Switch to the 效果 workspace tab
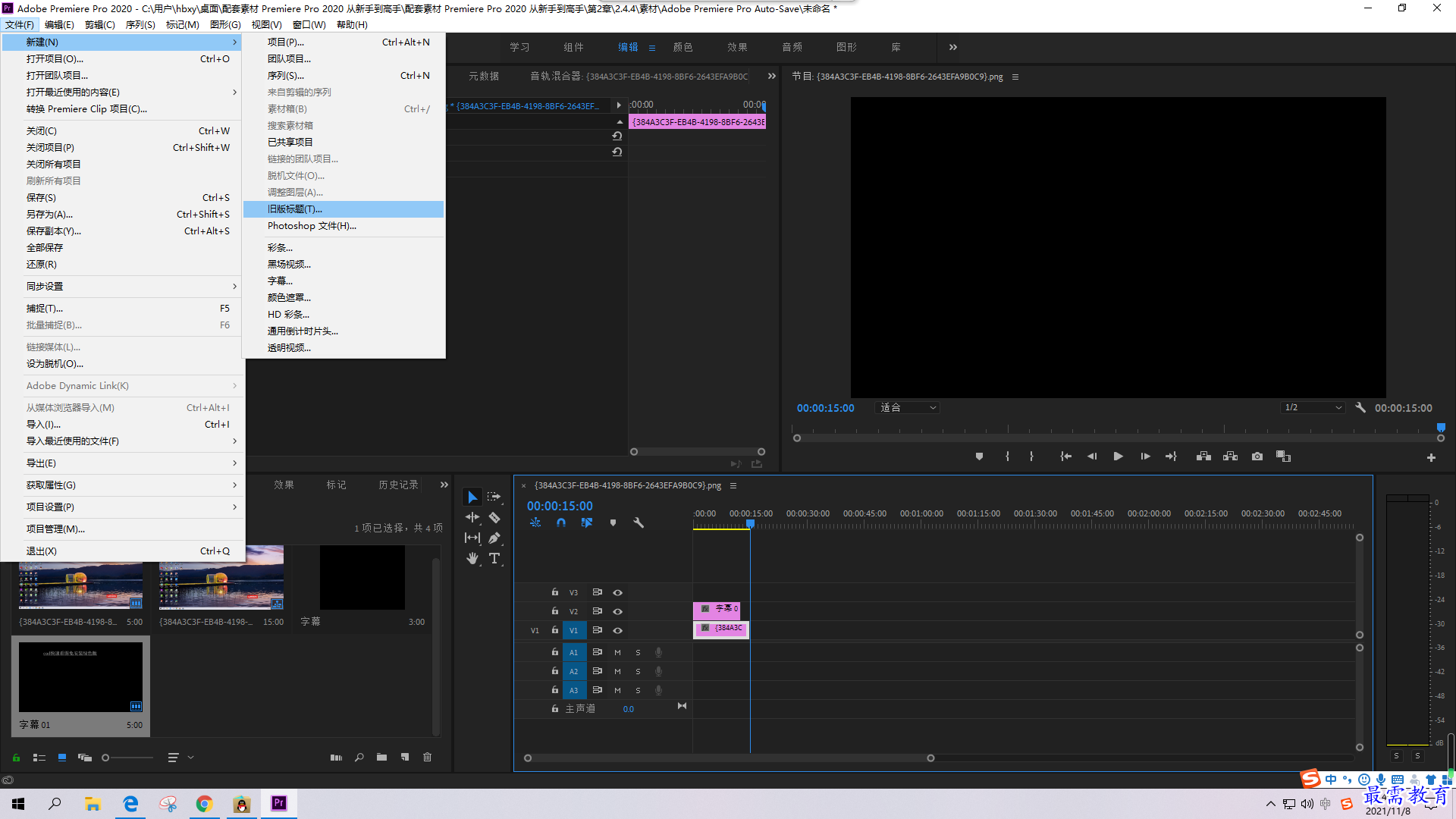Image resolution: width=1456 pixels, height=819 pixels. click(737, 47)
